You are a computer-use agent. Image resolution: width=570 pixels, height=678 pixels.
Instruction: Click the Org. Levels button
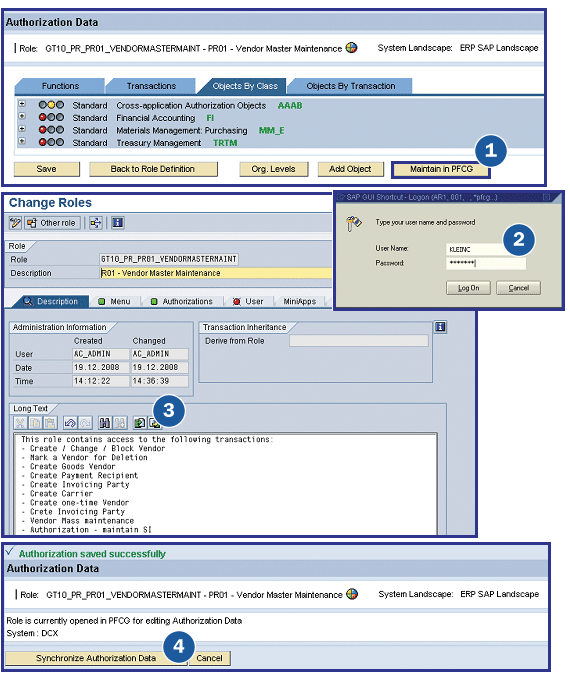click(x=274, y=169)
